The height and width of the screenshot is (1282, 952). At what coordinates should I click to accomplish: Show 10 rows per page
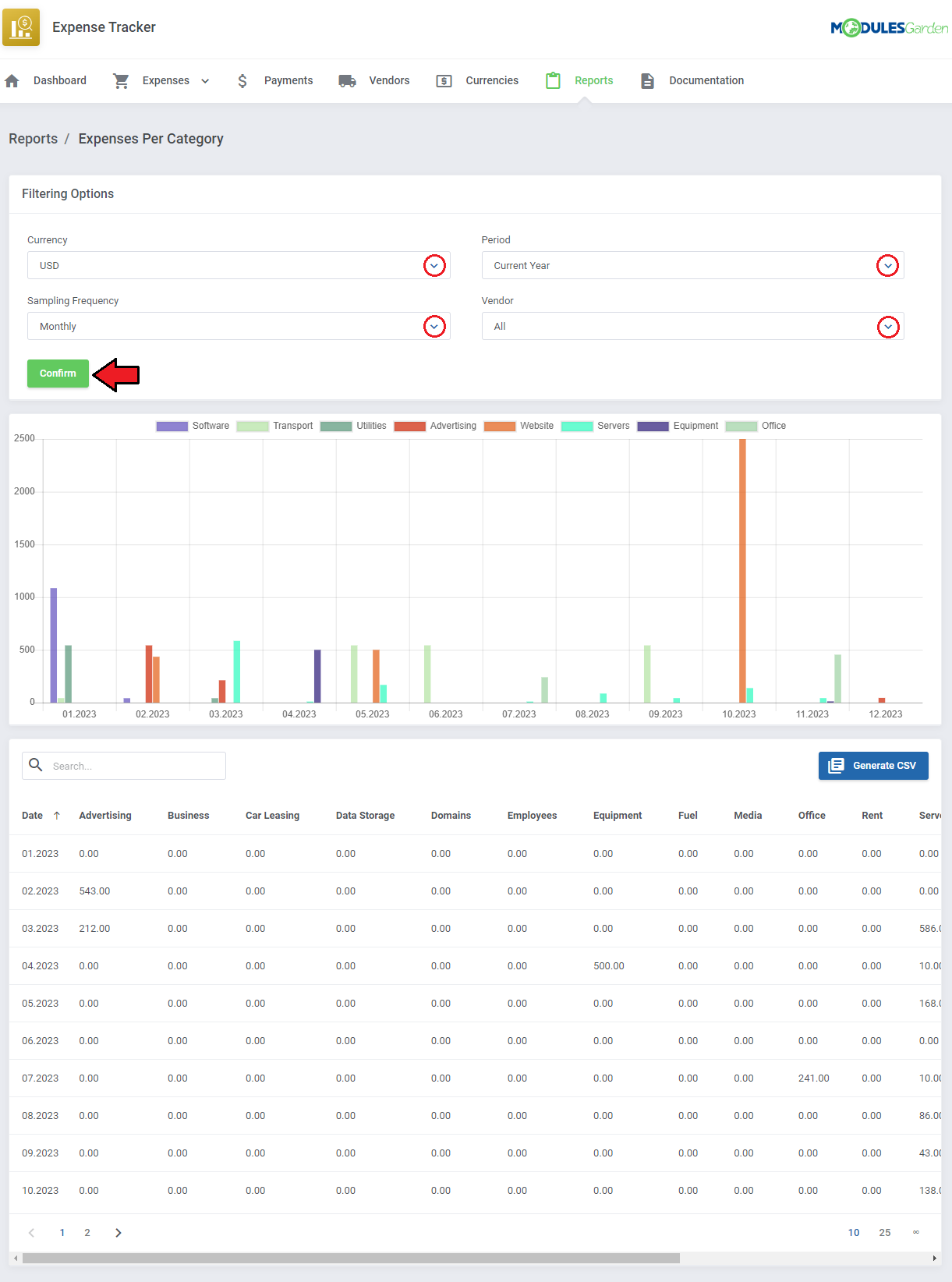[x=854, y=1233]
